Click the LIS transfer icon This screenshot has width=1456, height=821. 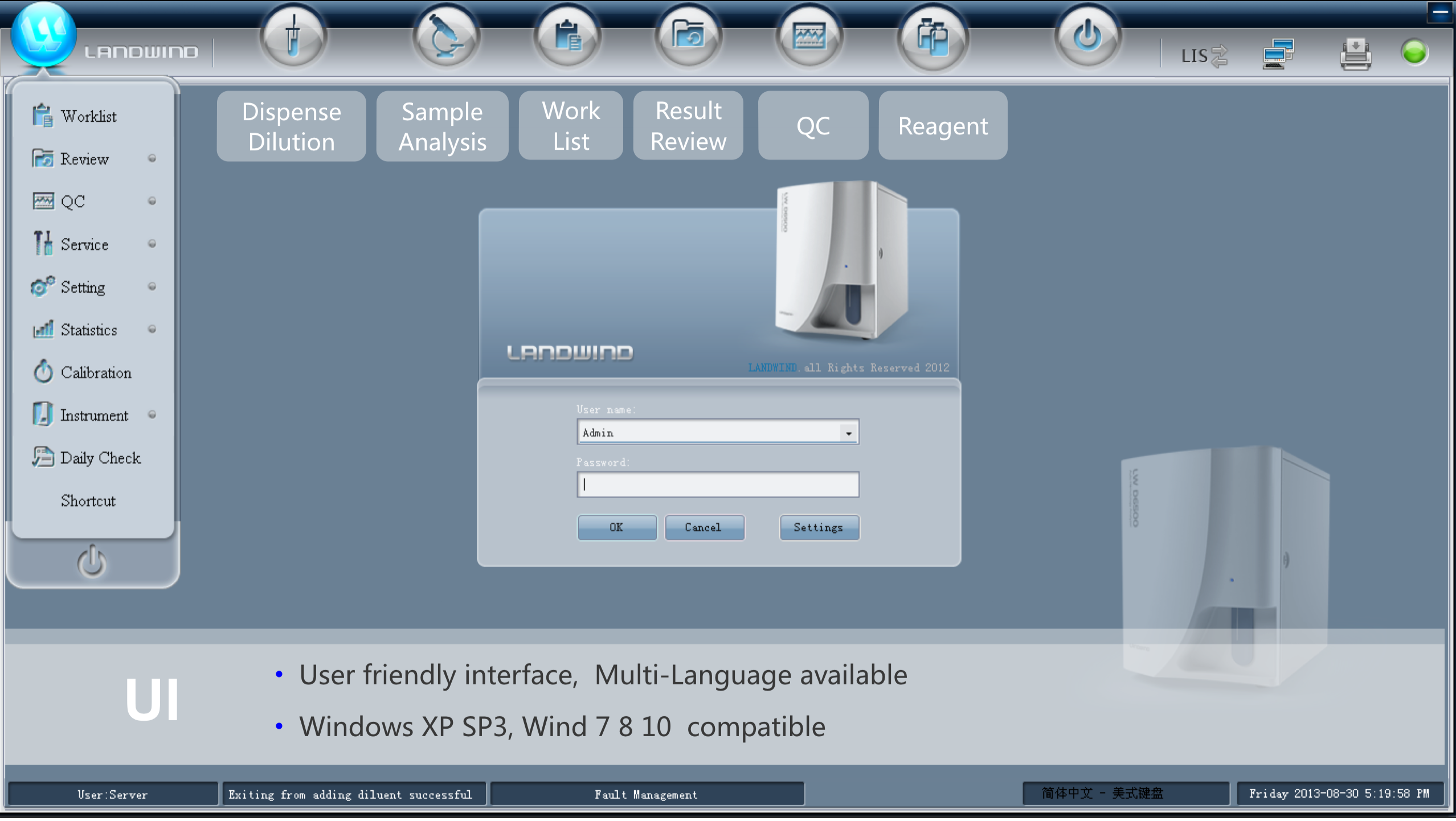point(1204,56)
